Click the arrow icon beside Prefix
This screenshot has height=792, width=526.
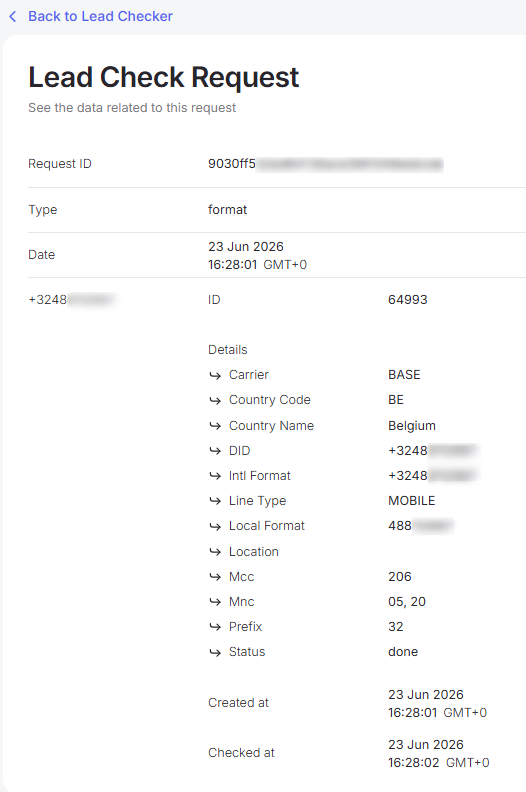coord(215,627)
